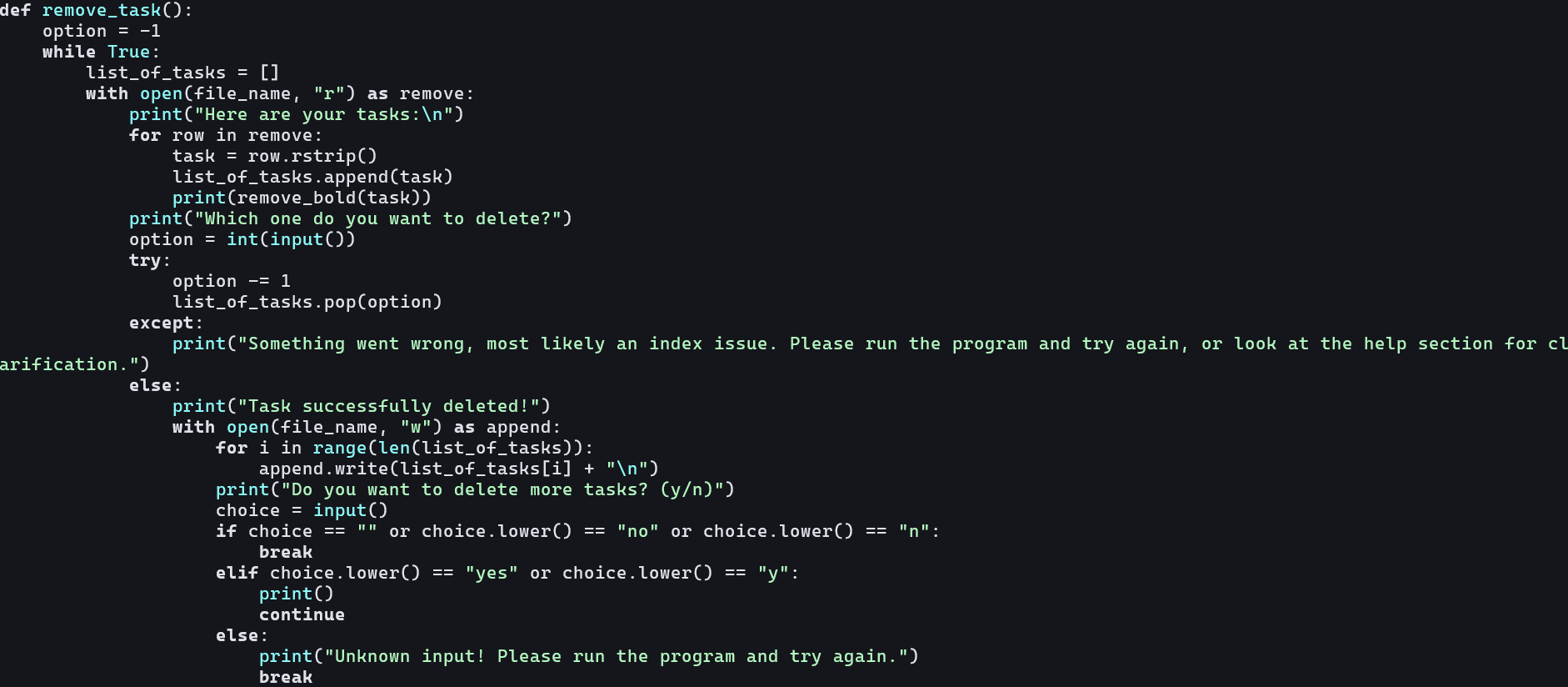Click the row.rstrip() call
The height and width of the screenshot is (687, 1568).
pos(312,156)
